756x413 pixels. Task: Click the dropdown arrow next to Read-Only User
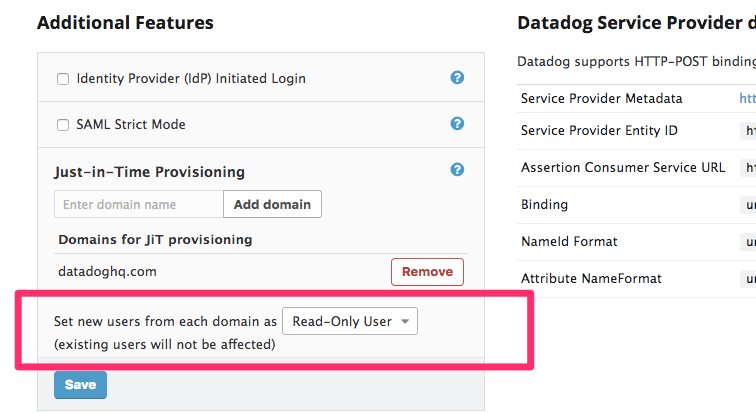point(405,321)
